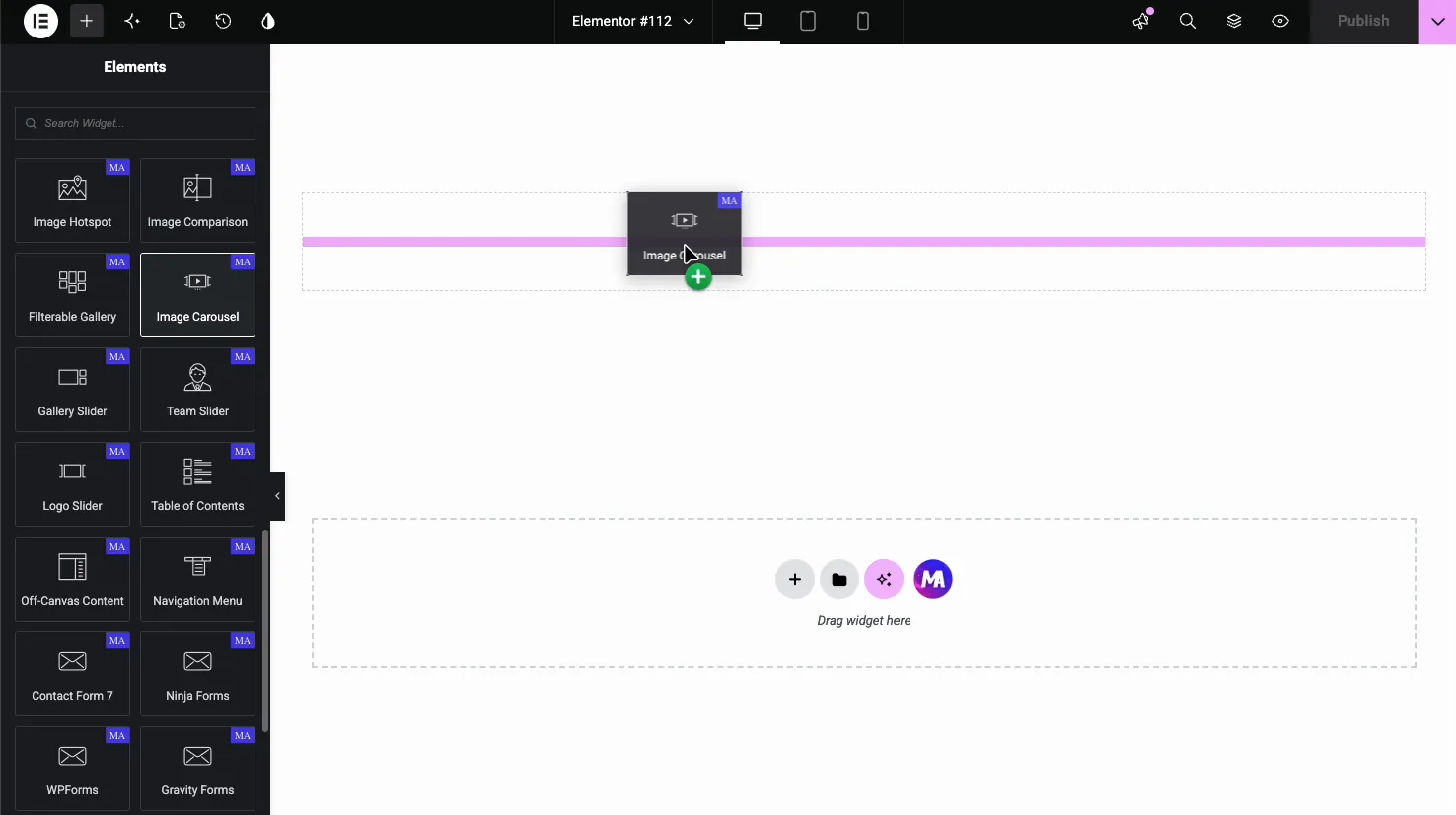Viewport: 1456px width, 815px height.
Task: Open template library folder button
Action: coord(839,579)
